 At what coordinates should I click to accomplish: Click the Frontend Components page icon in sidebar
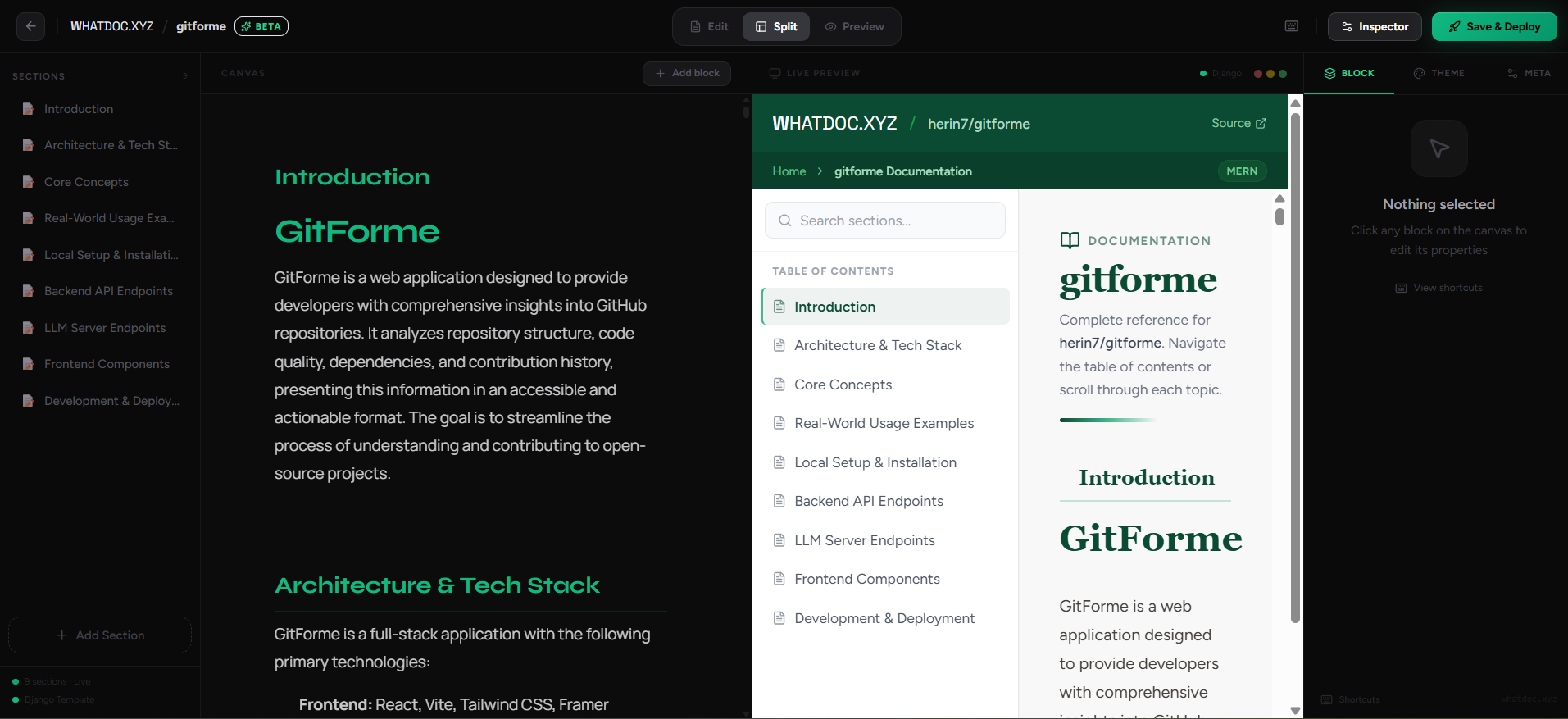(28, 364)
